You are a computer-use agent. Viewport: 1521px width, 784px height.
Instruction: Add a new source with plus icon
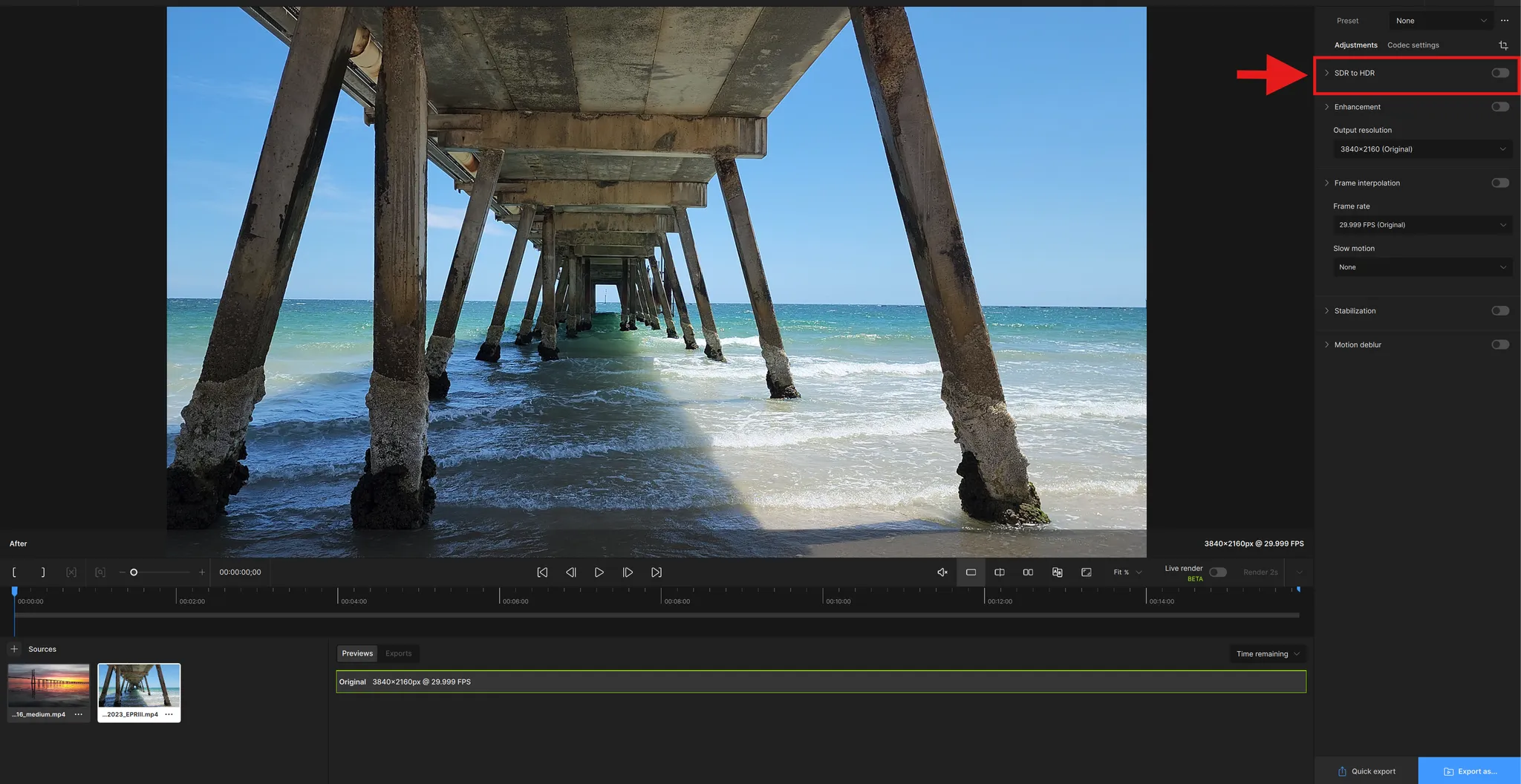point(14,649)
